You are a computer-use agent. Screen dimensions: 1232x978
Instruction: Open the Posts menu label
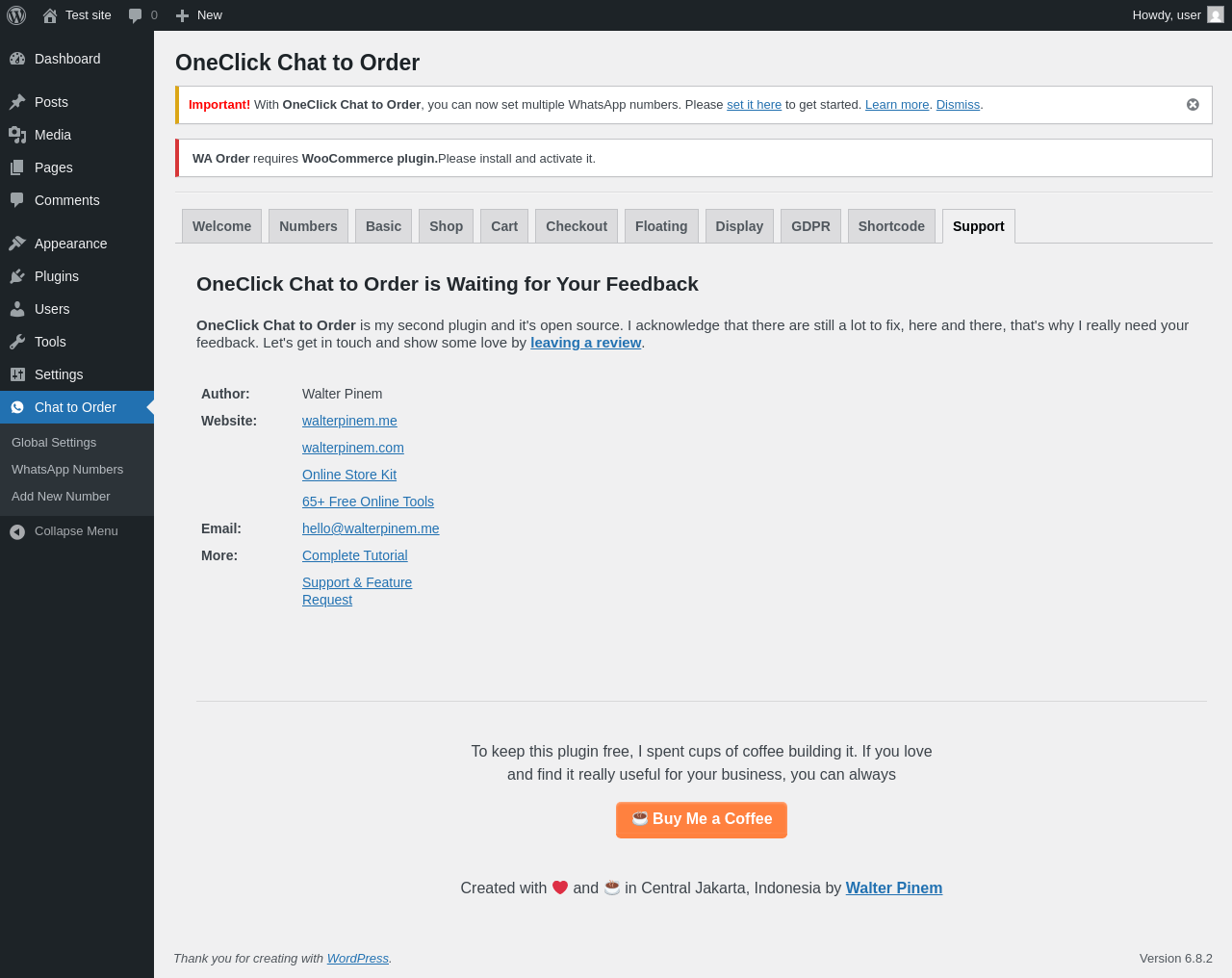(51, 102)
